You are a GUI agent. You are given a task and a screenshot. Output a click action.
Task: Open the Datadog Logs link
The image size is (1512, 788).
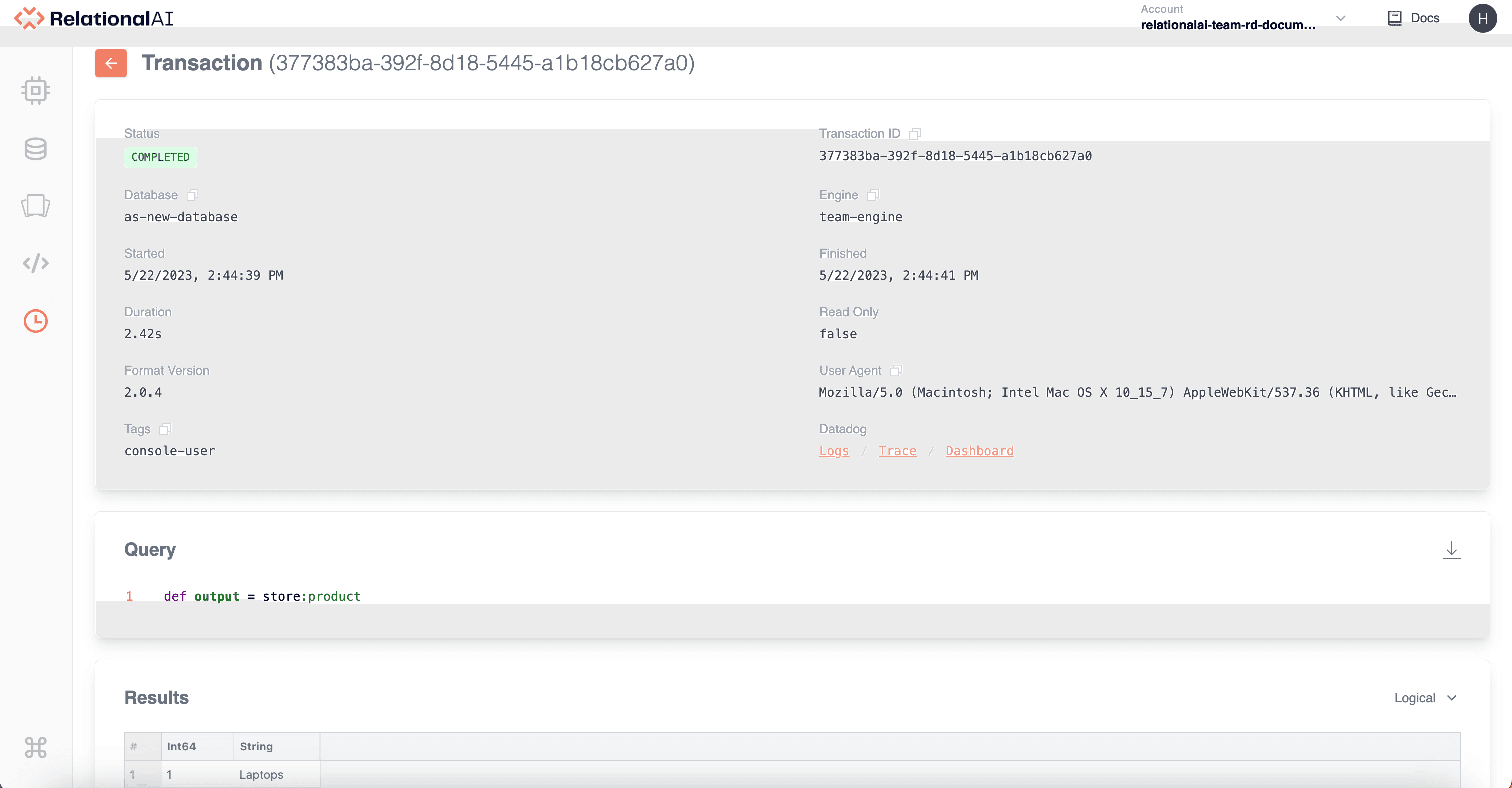pyautogui.click(x=833, y=451)
